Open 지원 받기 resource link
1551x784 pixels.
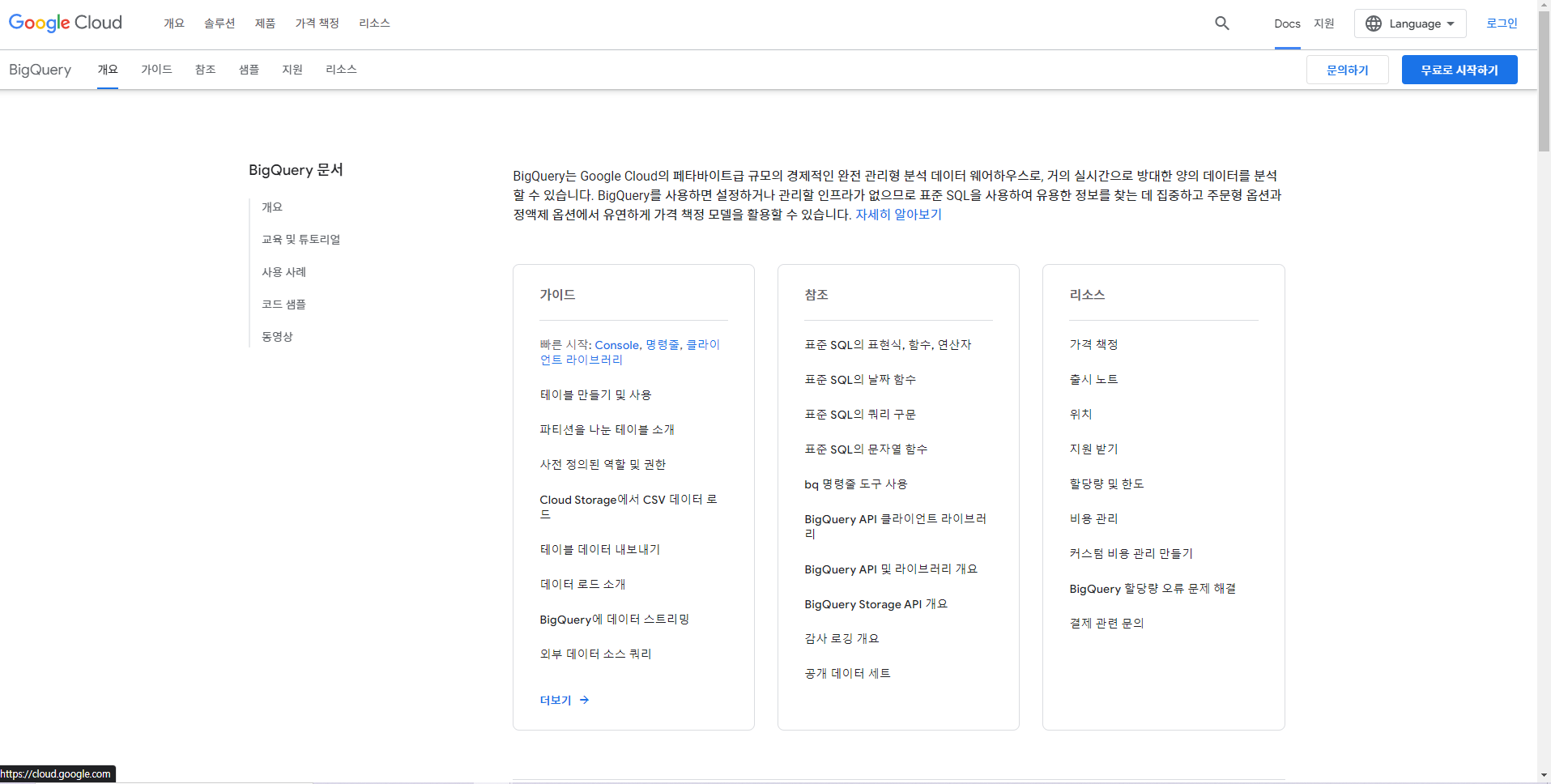(1093, 450)
